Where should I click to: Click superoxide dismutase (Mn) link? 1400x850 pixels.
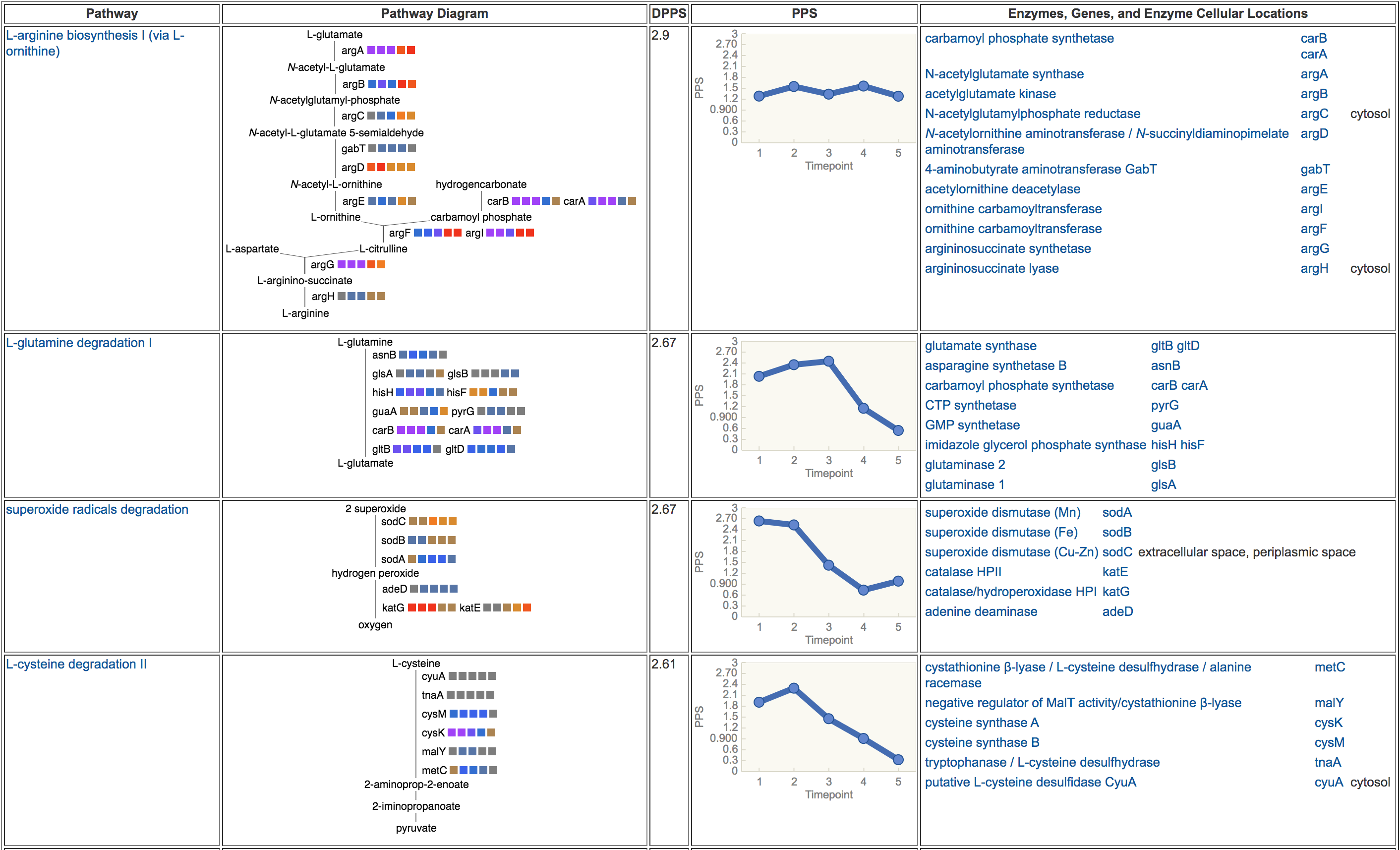[x=1002, y=512]
